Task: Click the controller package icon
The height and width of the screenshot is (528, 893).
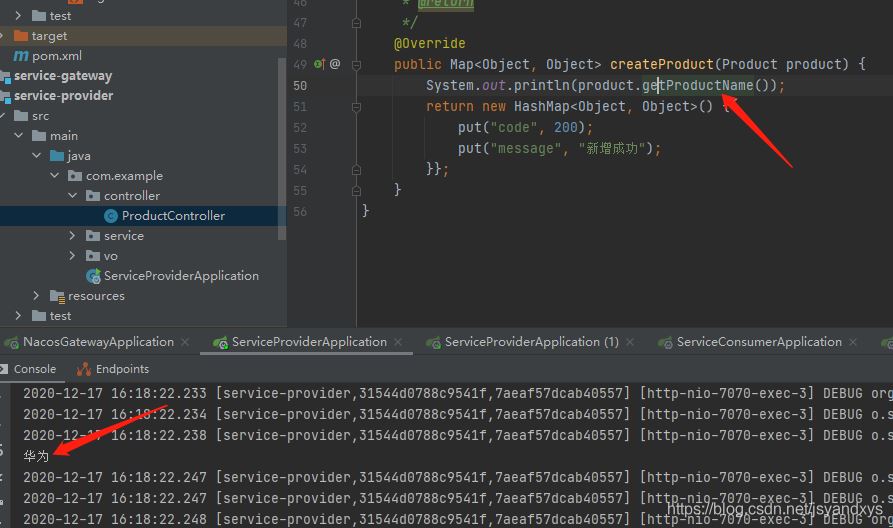Action: pyautogui.click(x=93, y=195)
